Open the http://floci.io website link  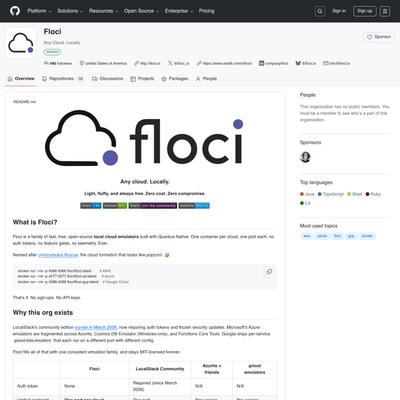[x=147, y=63]
